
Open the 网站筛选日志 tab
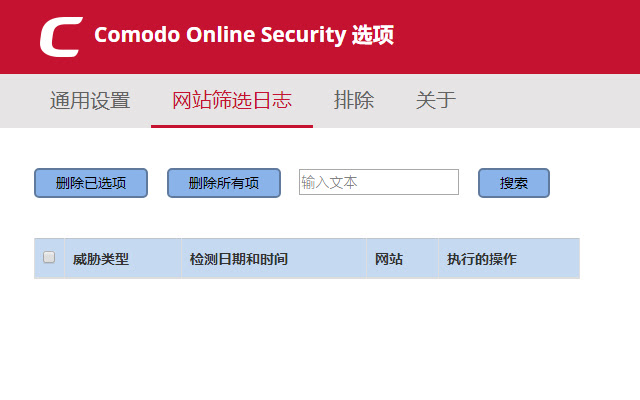[x=232, y=100]
